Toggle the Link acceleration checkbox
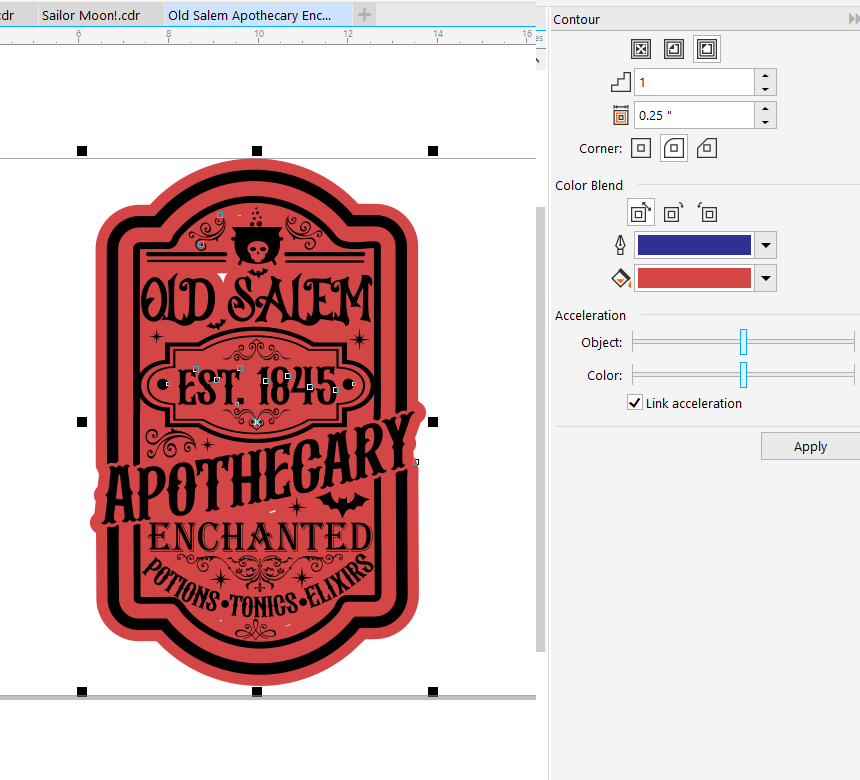 click(x=635, y=403)
